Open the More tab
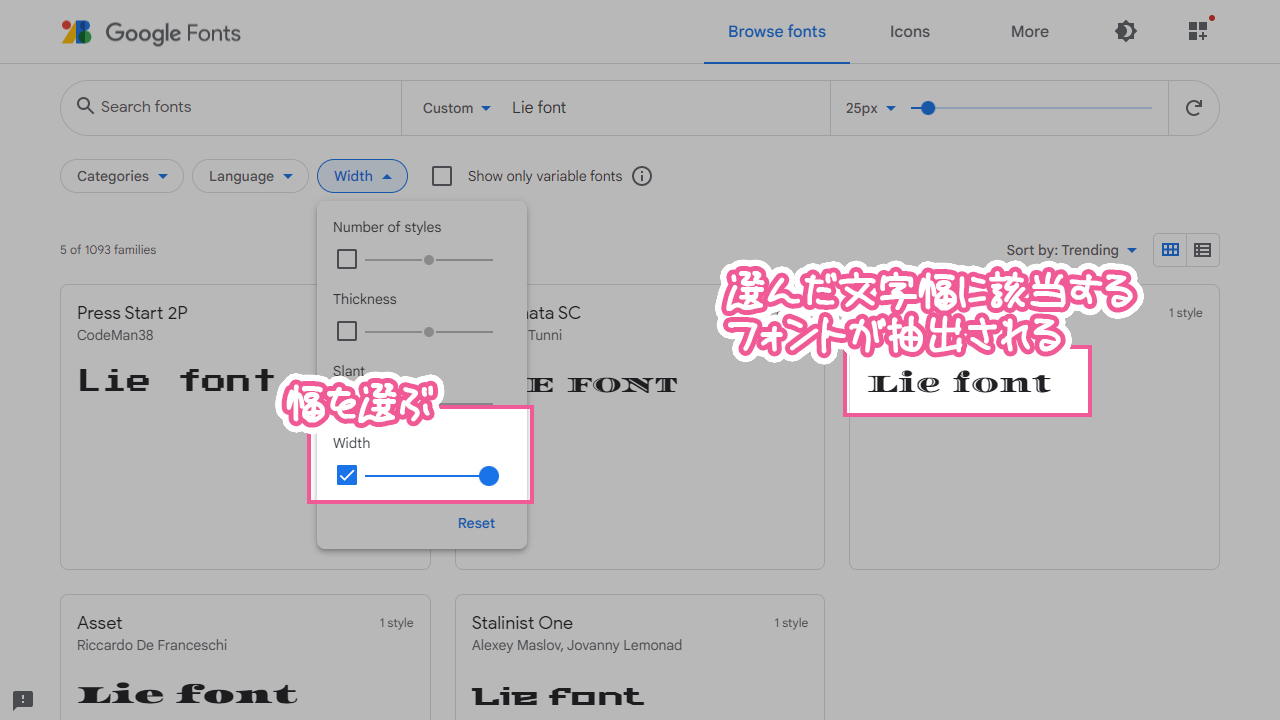The height and width of the screenshot is (720, 1280). pyautogui.click(x=1030, y=32)
